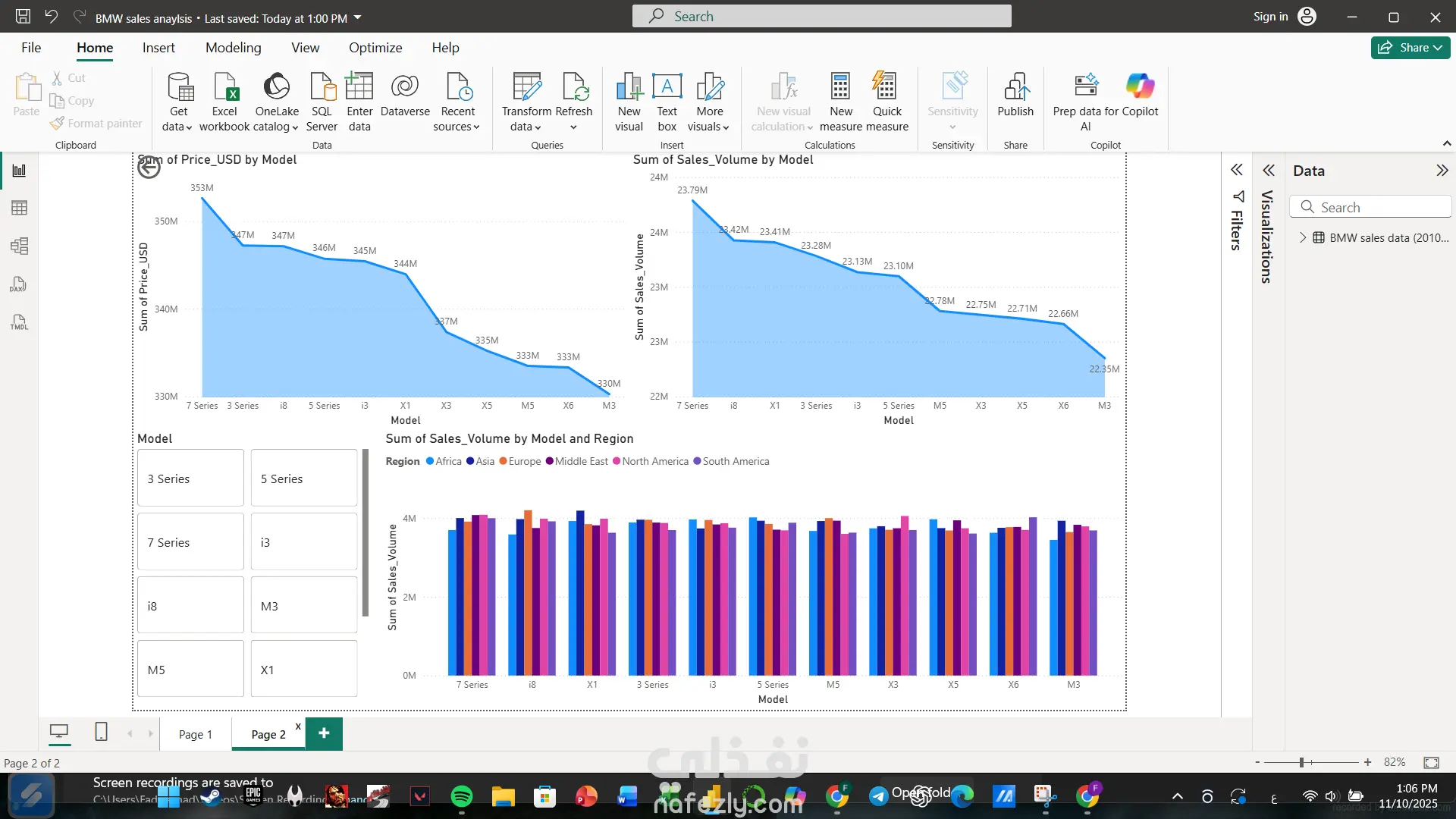This screenshot has width=1456, height=819.
Task: Select the 3 Series slicer tile
Action: [x=190, y=479]
